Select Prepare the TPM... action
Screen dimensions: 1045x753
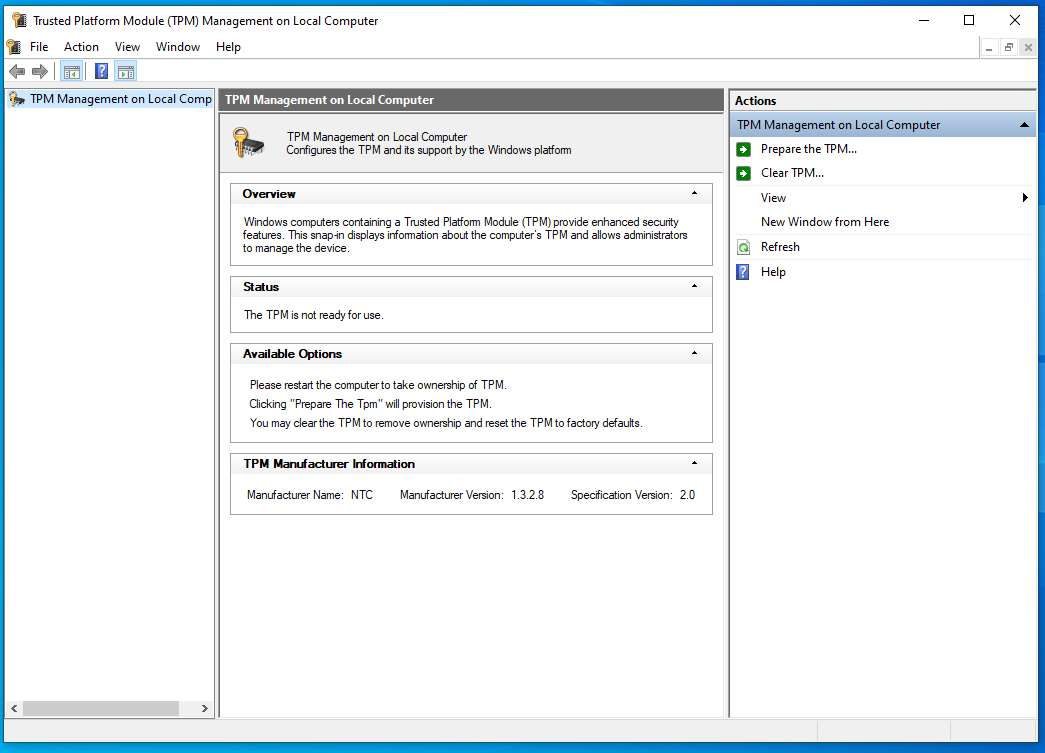point(808,149)
